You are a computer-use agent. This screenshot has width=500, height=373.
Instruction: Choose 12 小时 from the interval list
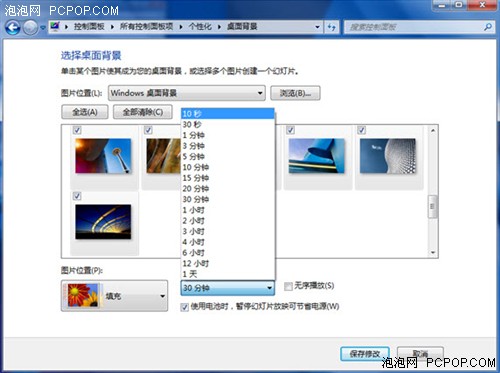point(228,263)
